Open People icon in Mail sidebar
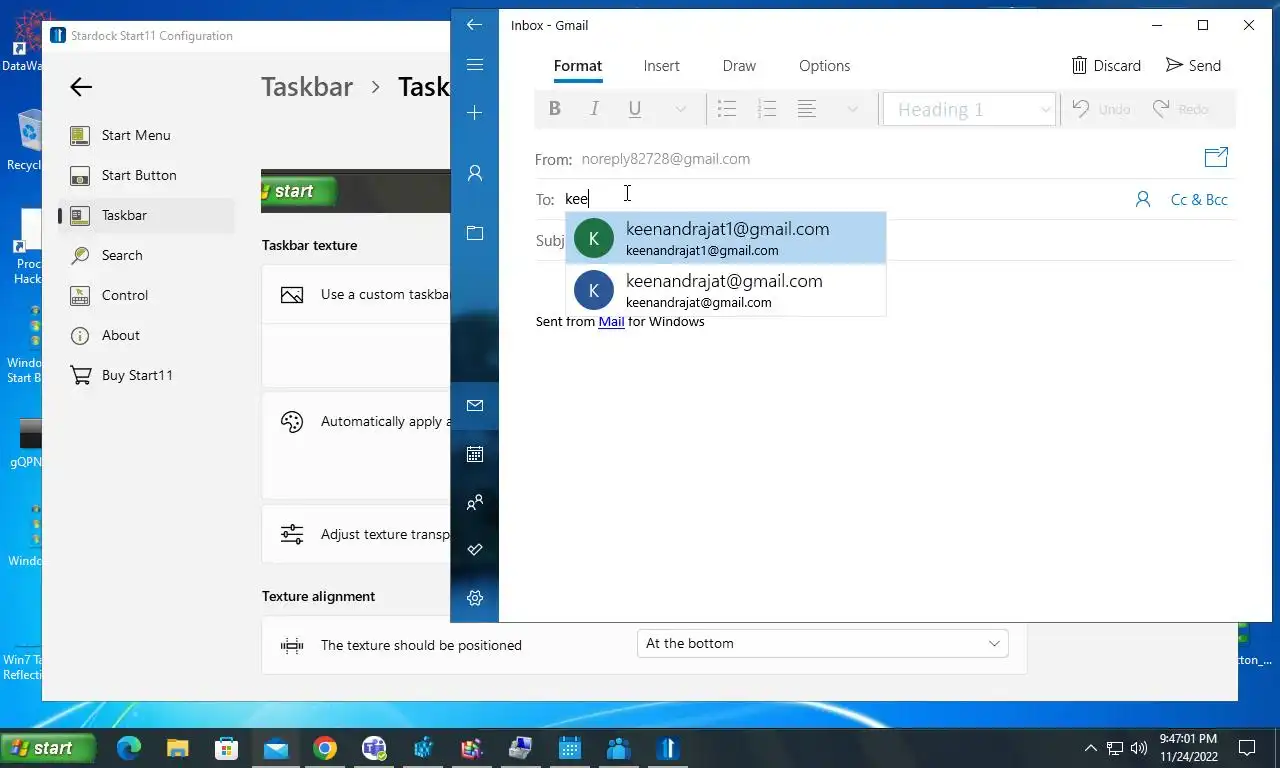Image resolution: width=1280 pixels, height=768 pixels. [475, 502]
